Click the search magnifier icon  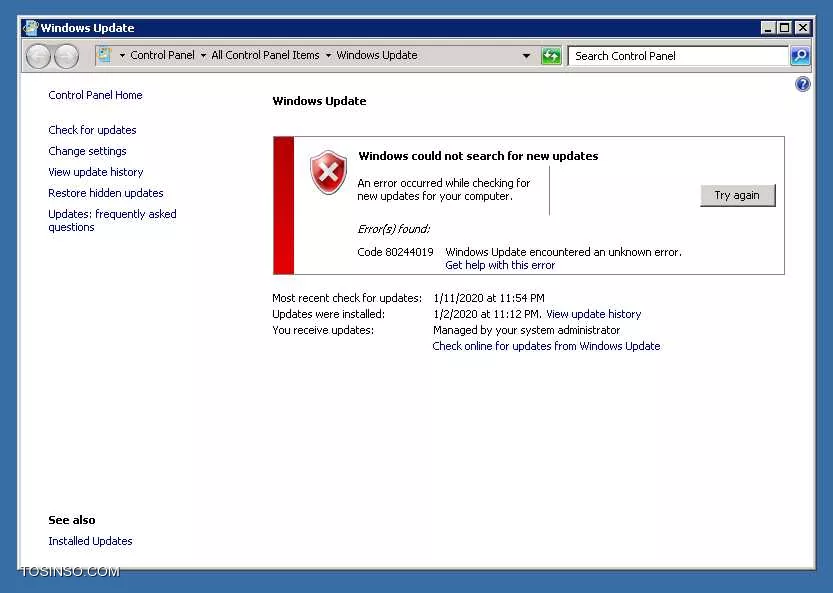tap(800, 56)
